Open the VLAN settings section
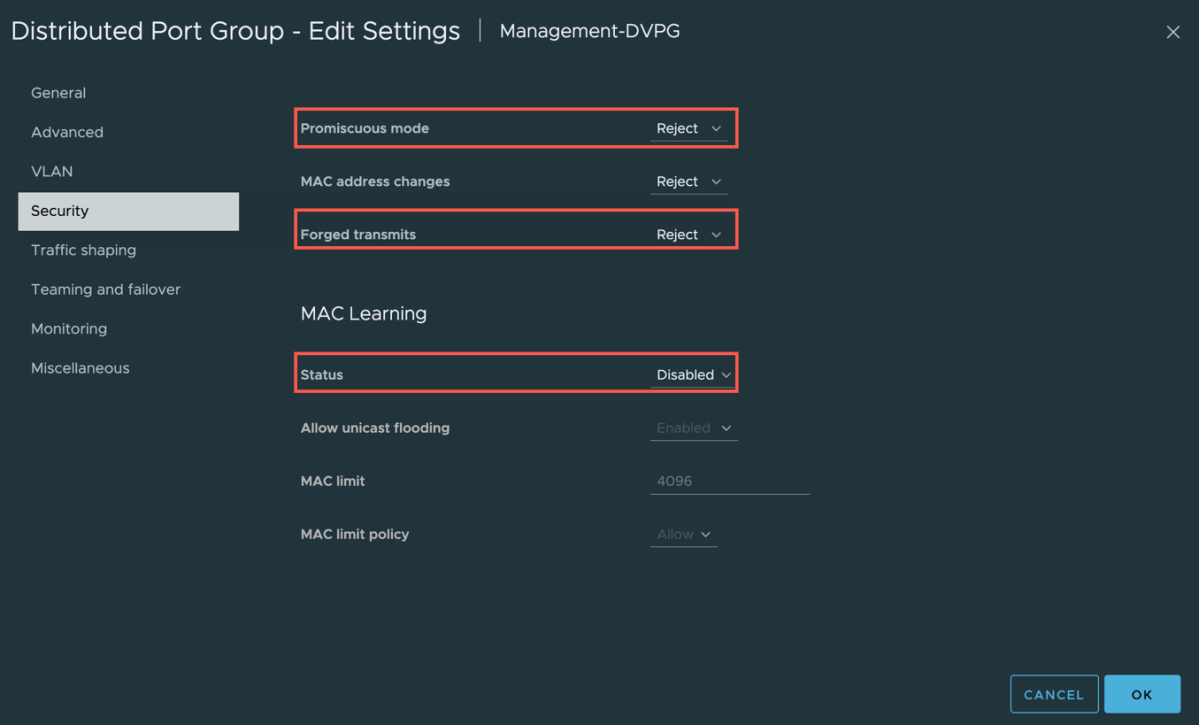1199x725 pixels. coord(52,171)
